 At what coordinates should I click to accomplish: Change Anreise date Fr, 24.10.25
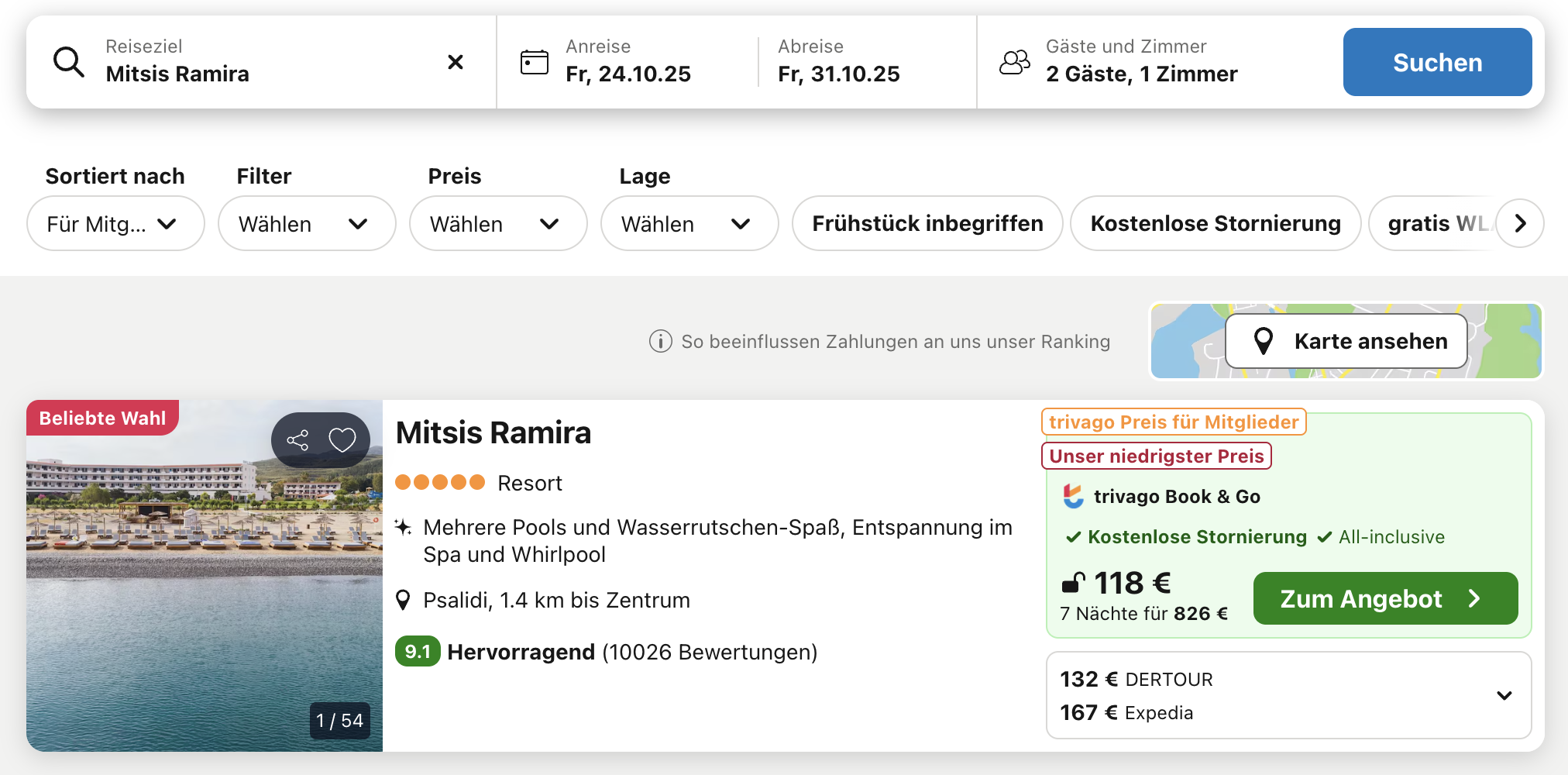coord(628,62)
